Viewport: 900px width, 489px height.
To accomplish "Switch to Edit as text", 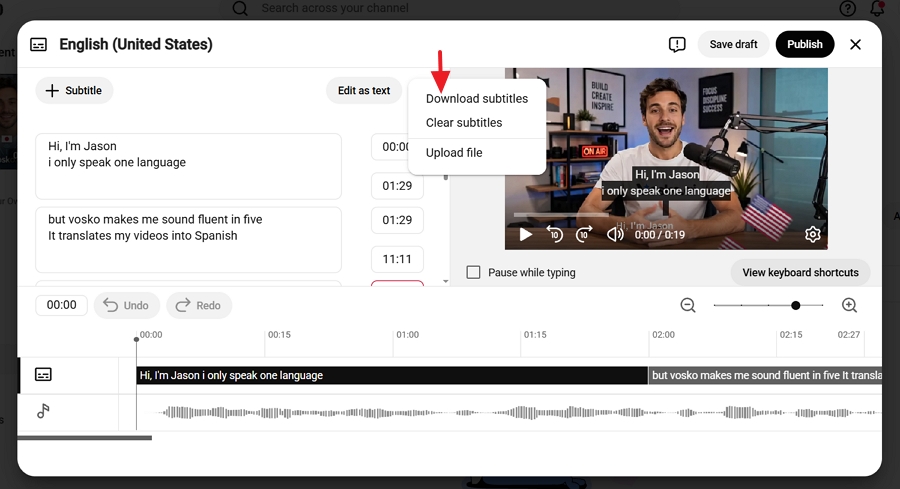I will point(363,91).
